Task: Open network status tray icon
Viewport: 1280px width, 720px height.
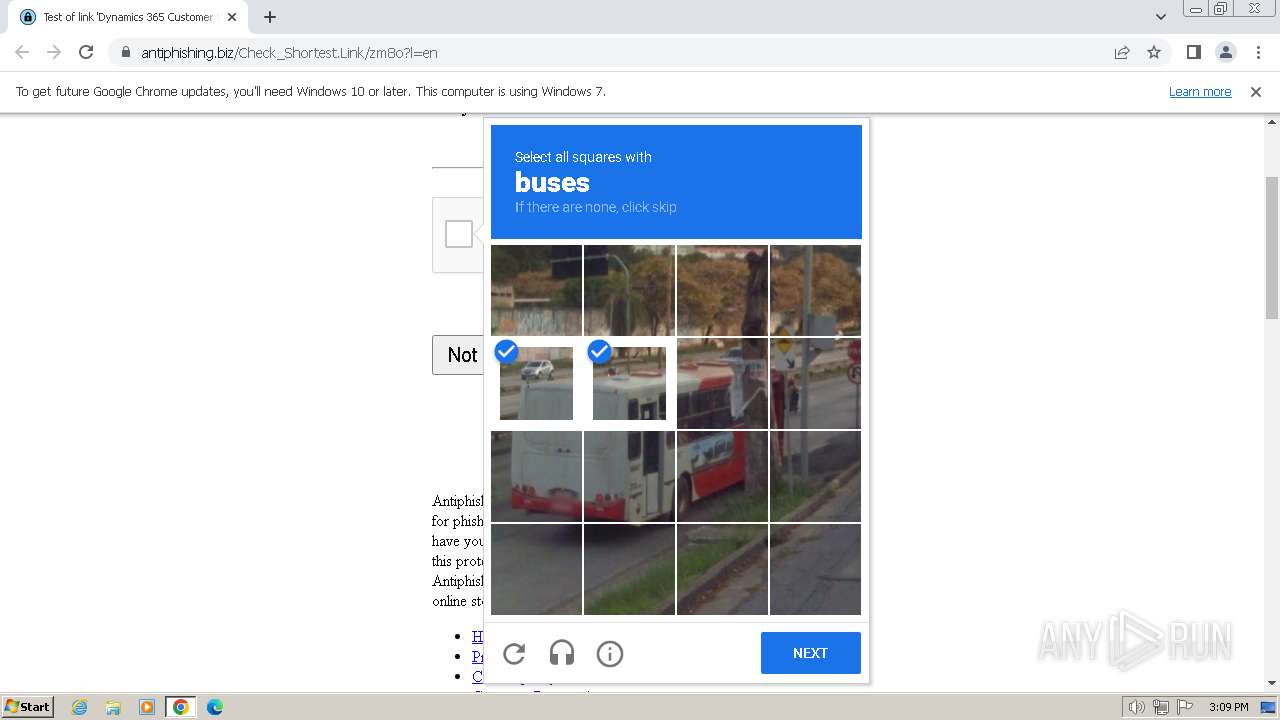Action: (x=1161, y=707)
